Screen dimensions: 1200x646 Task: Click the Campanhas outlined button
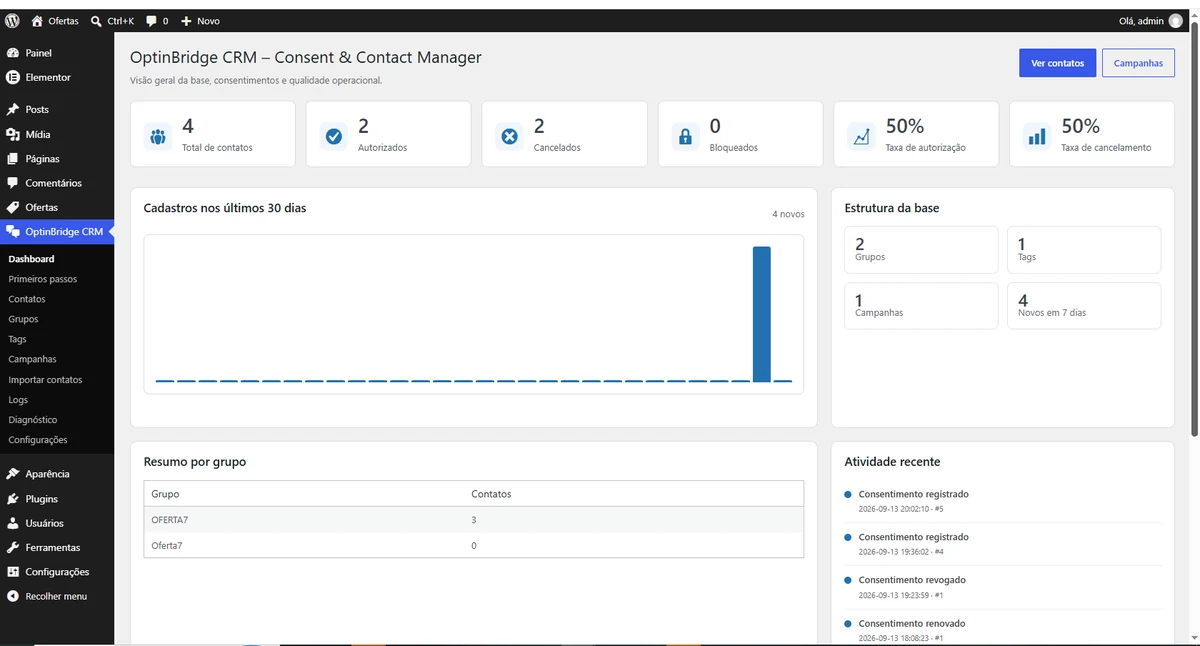point(1138,63)
